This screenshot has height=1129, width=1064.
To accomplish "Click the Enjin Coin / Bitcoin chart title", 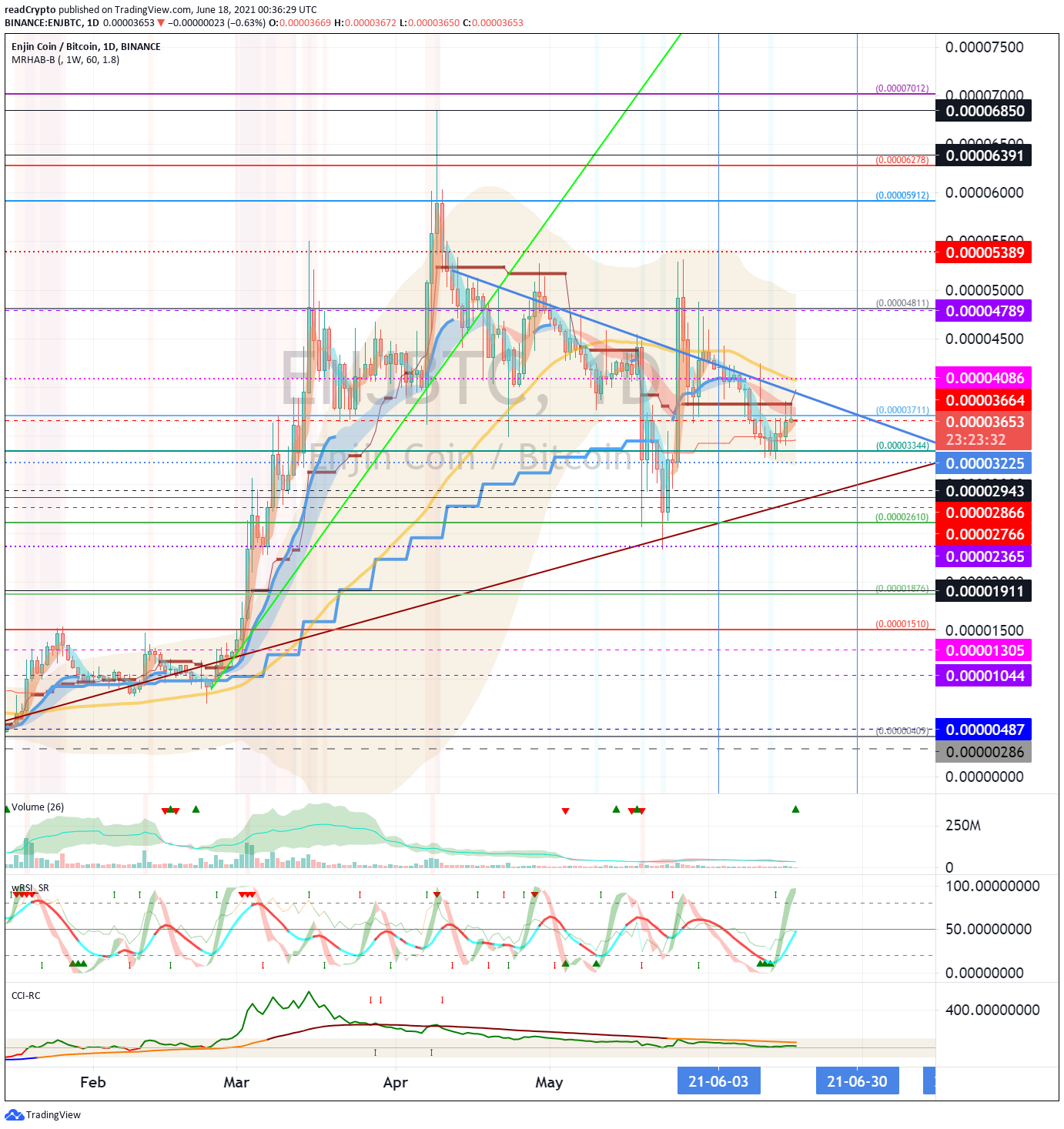I will (86, 46).
